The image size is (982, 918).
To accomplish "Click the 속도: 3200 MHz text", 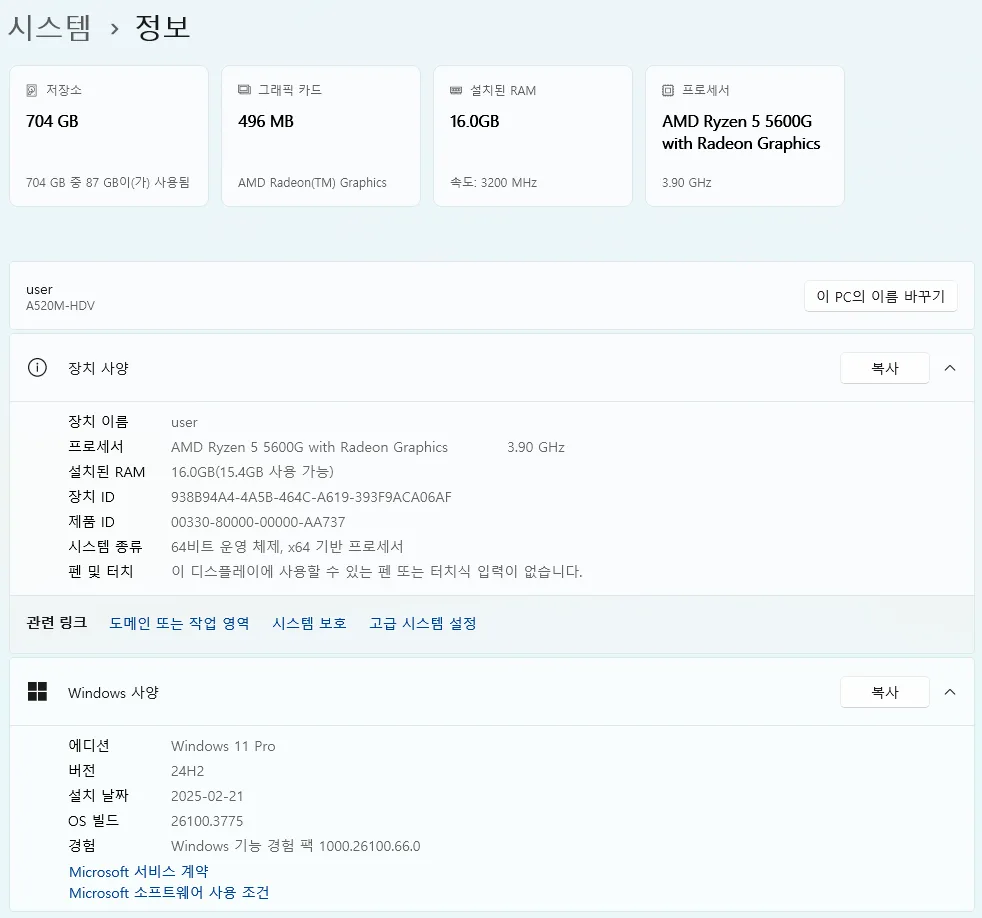I will tap(494, 182).
